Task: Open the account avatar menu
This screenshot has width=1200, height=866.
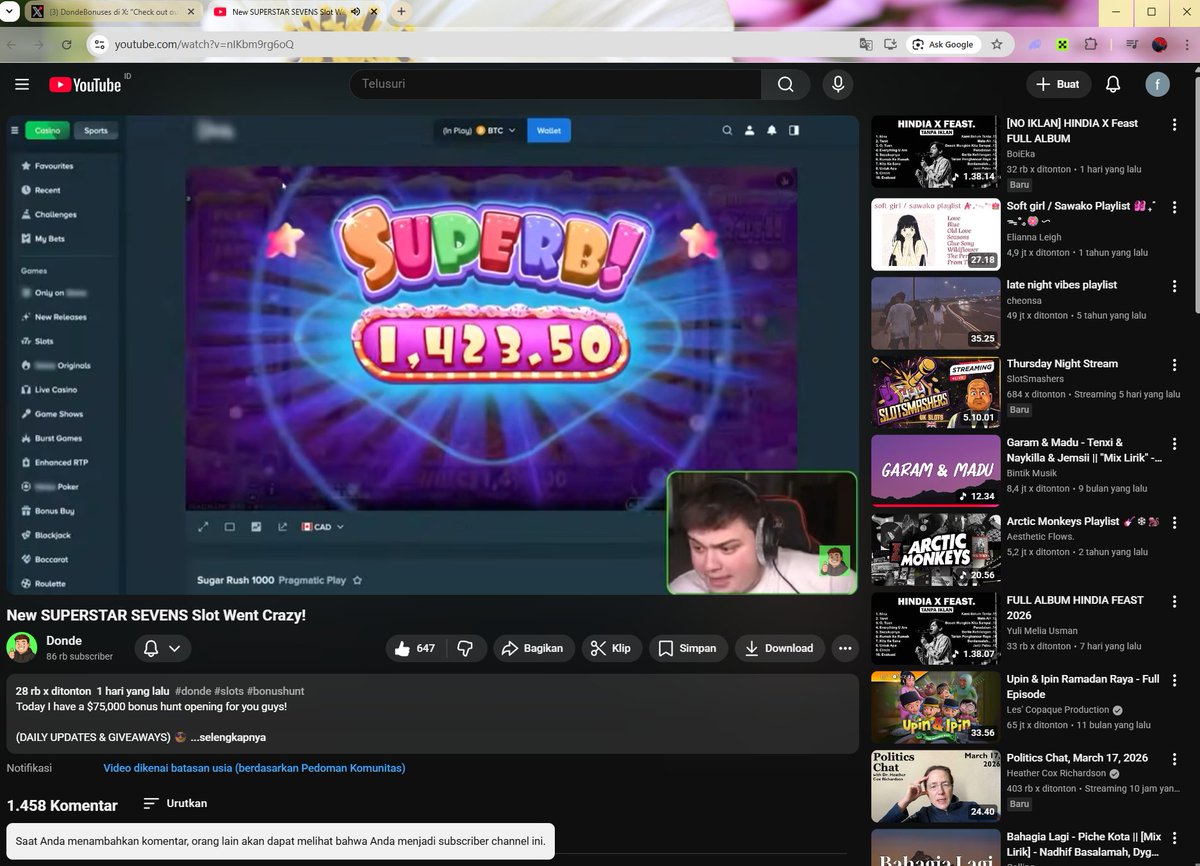Action: pos(1158,84)
